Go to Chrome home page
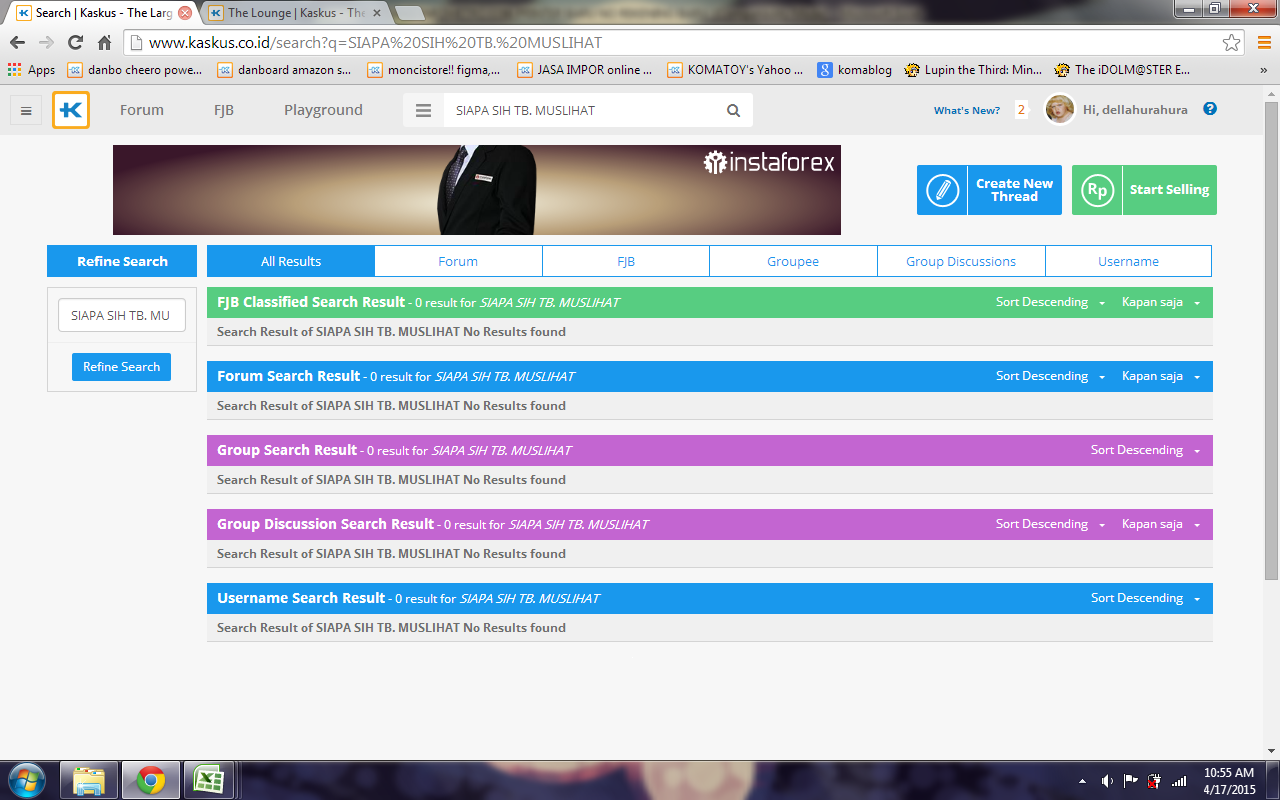 (104, 43)
